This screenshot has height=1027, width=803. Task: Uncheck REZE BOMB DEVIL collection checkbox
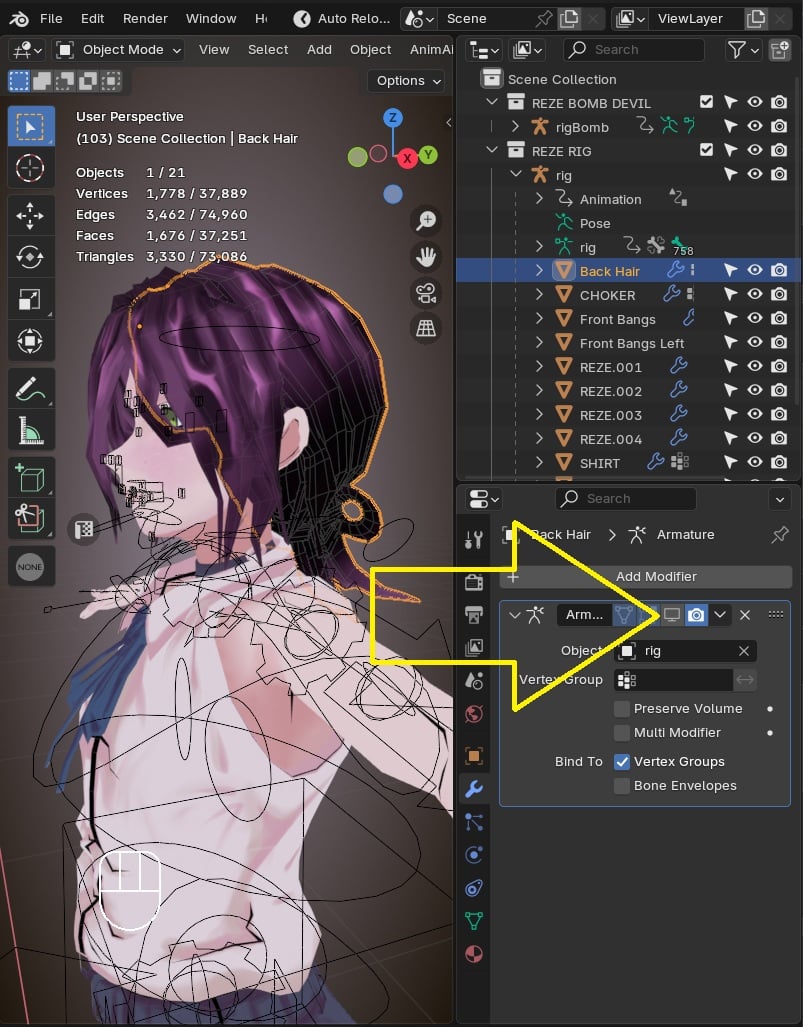tap(706, 102)
